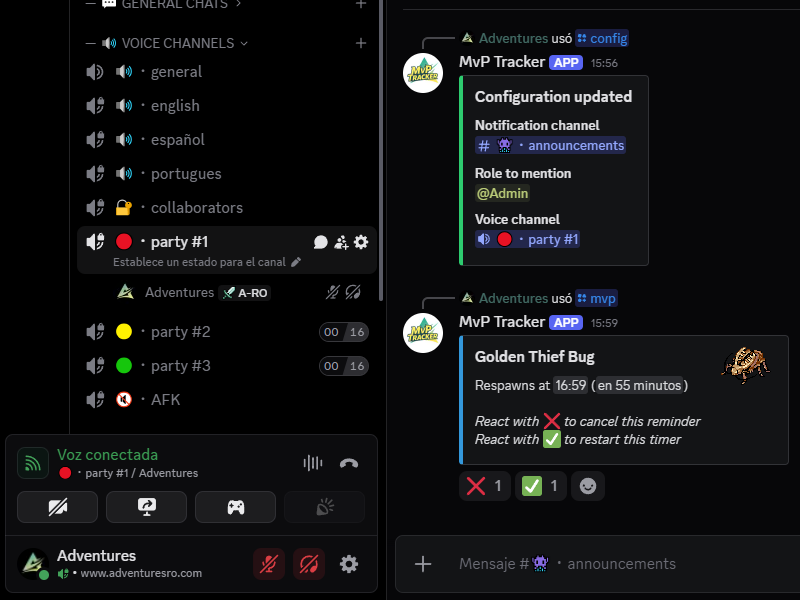The image size is (800, 600).
Task: Toggle camera on in voice panel
Action: click(x=57, y=507)
